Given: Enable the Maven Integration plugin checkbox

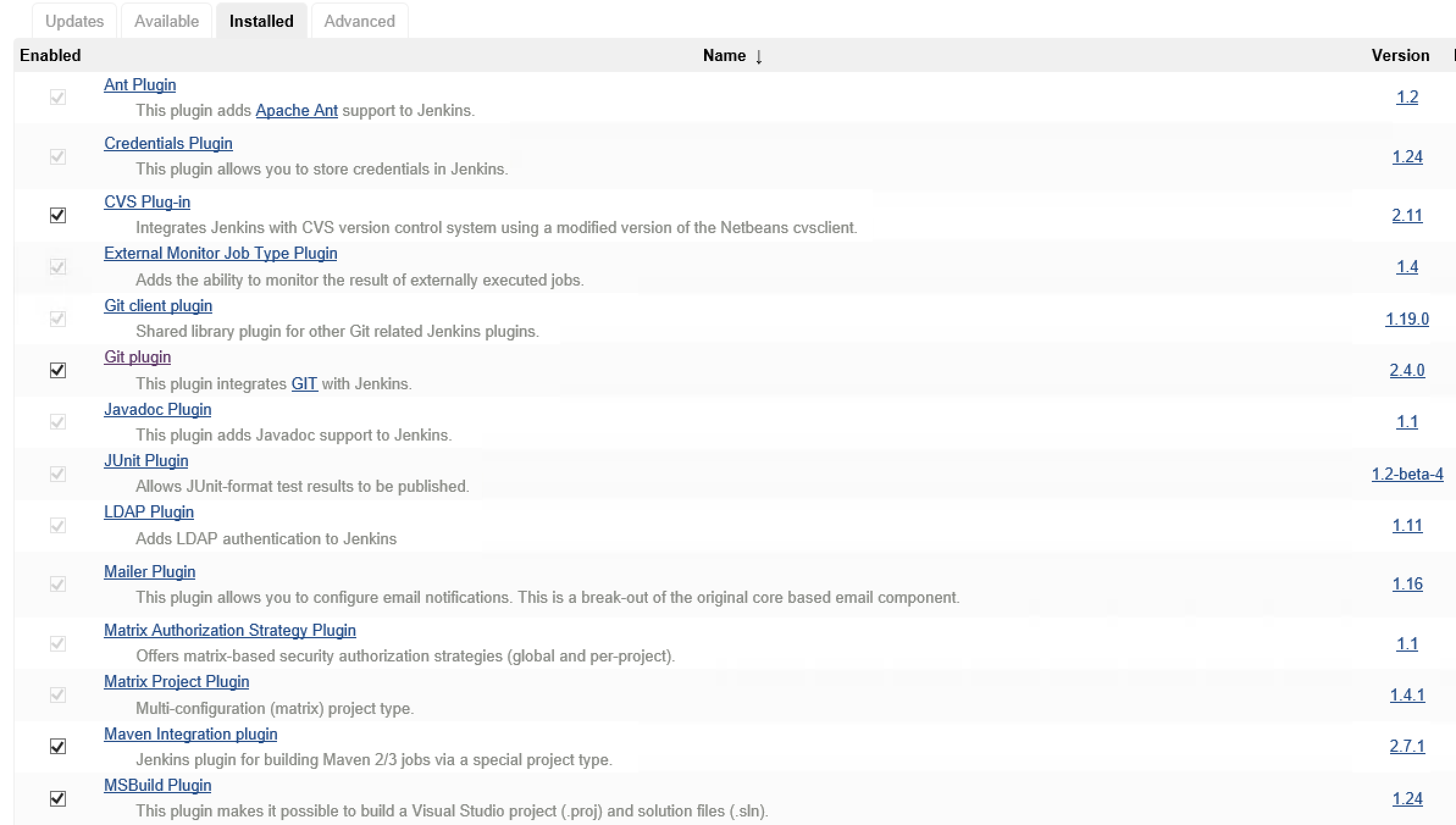Looking at the screenshot, I should coord(58,747).
